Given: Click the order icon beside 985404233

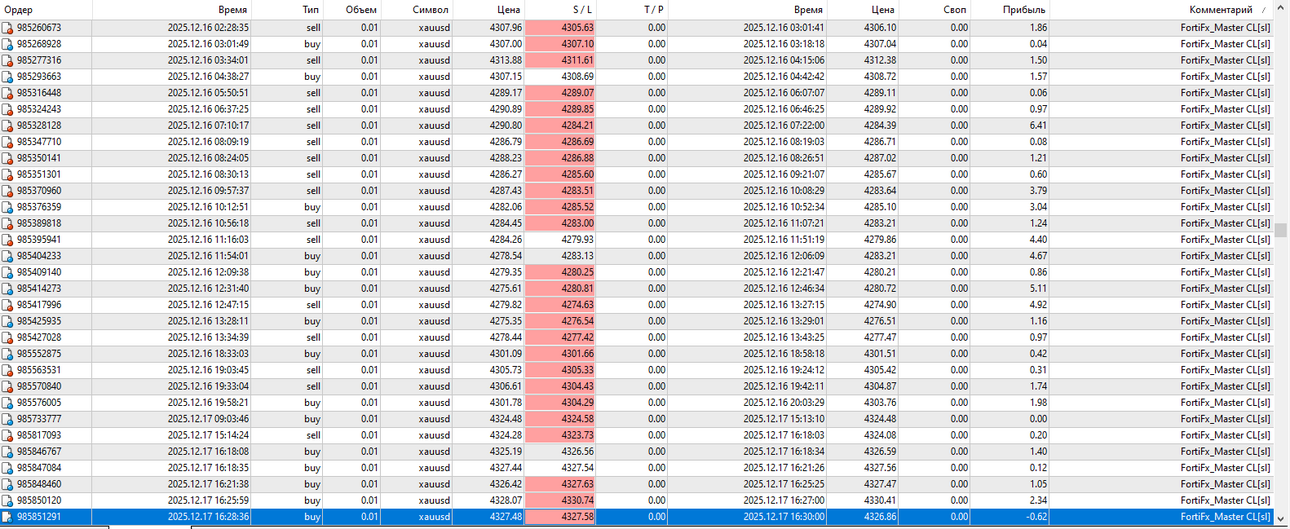Looking at the screenshot, I should [8, 256].
